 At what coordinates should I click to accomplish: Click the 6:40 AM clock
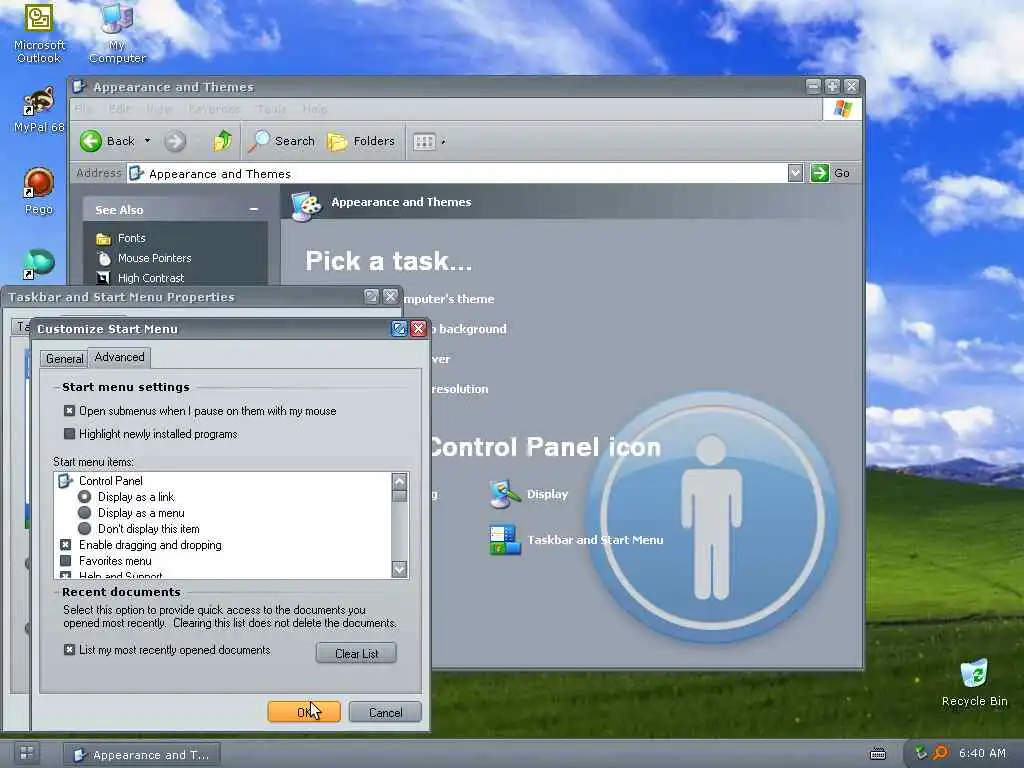click(982, 753)
